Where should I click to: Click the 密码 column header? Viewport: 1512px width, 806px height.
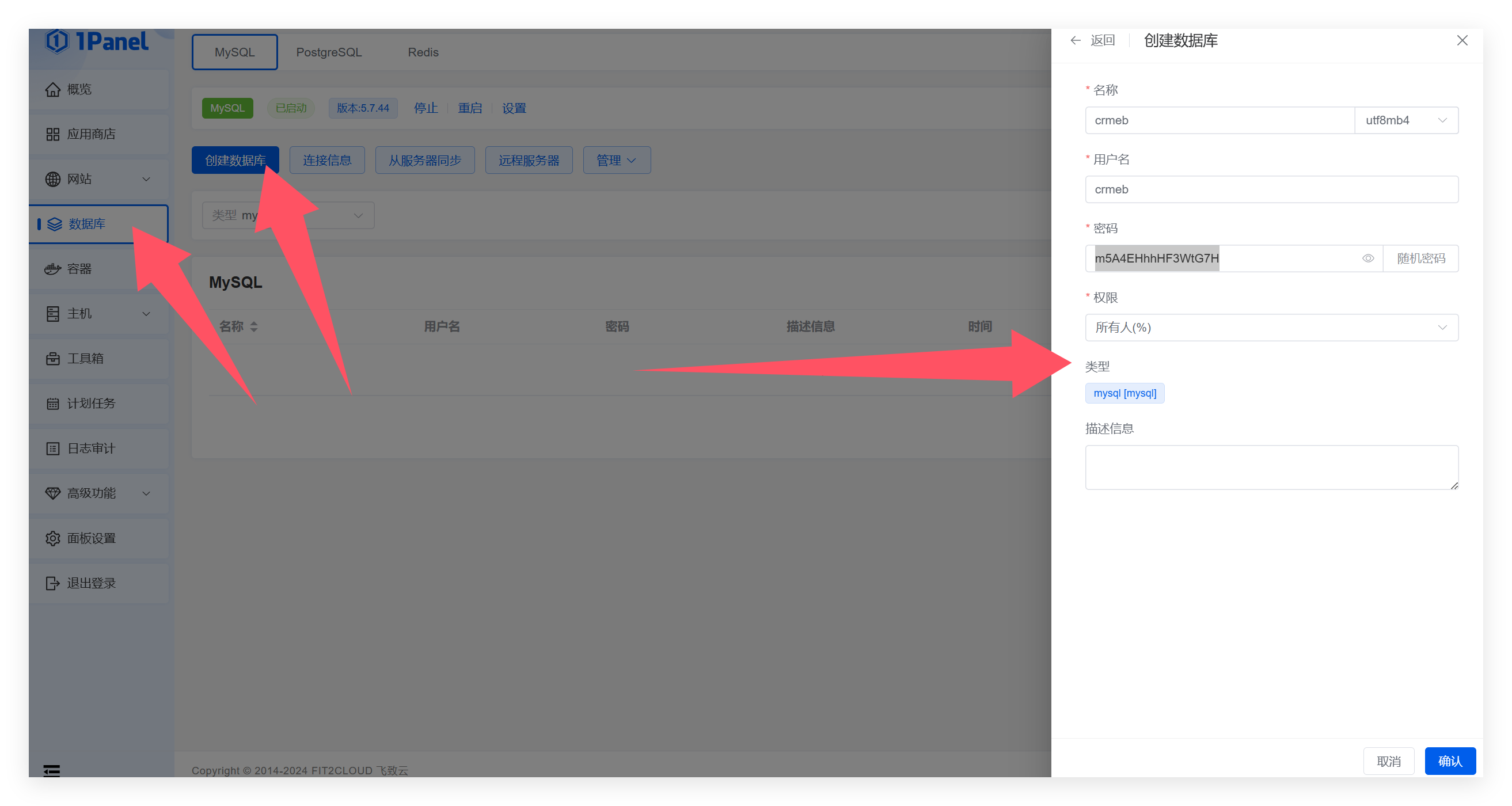tap(617, 327)
